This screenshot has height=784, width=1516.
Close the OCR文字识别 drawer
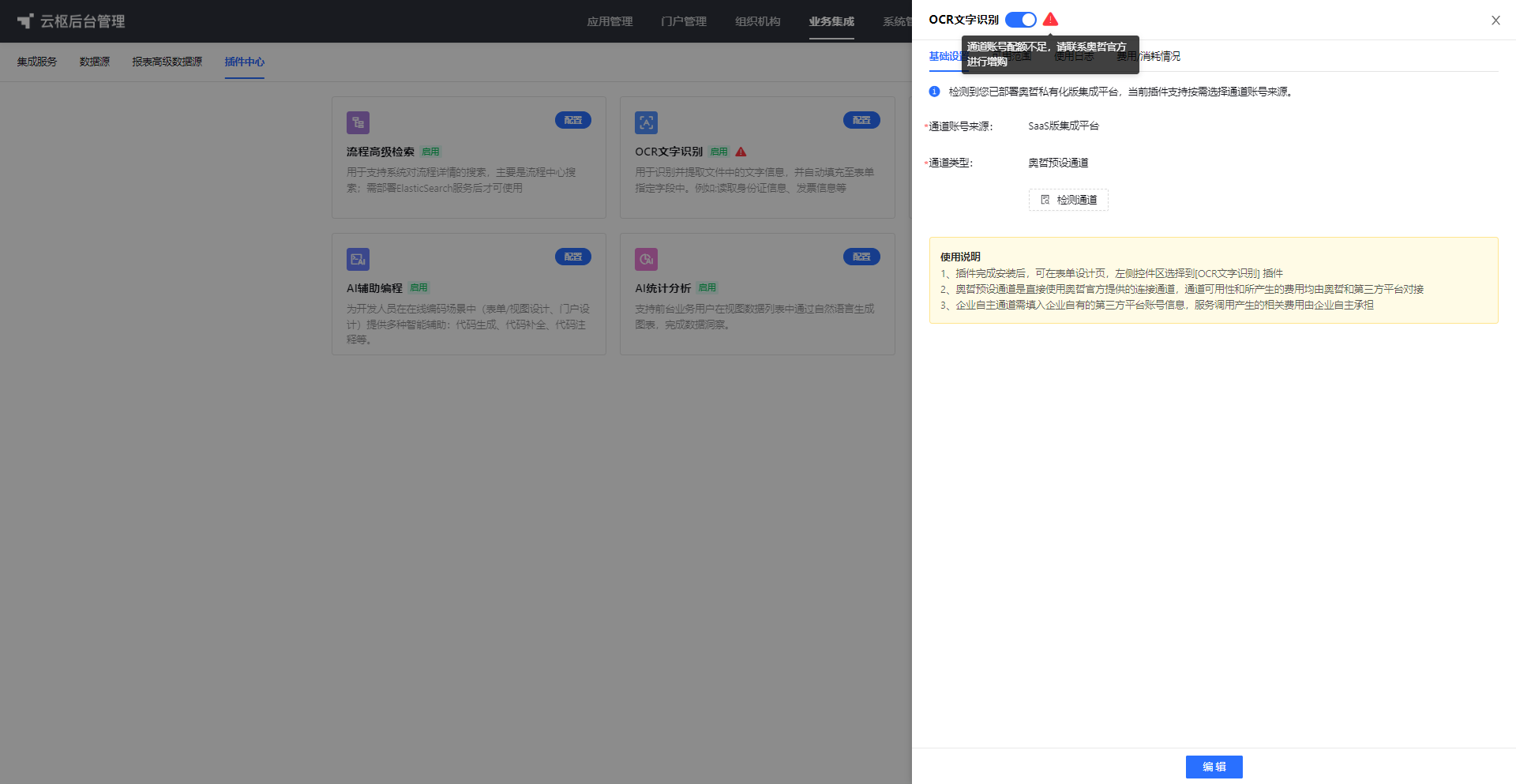click(1495, 21)
